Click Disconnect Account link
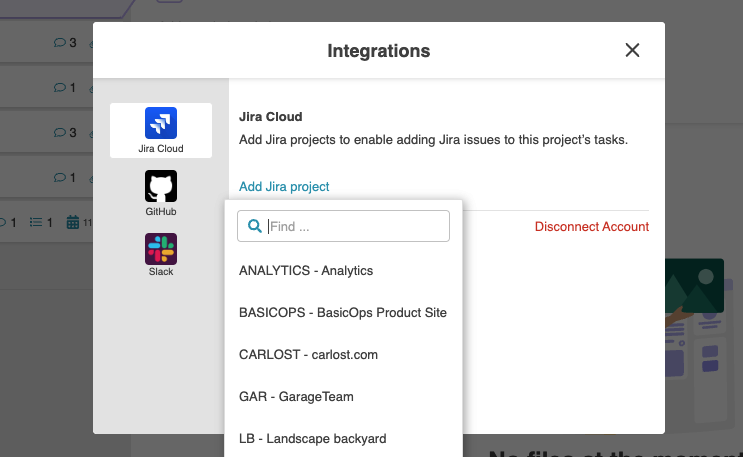Screen dimensions: 743x457 point(591,227)
